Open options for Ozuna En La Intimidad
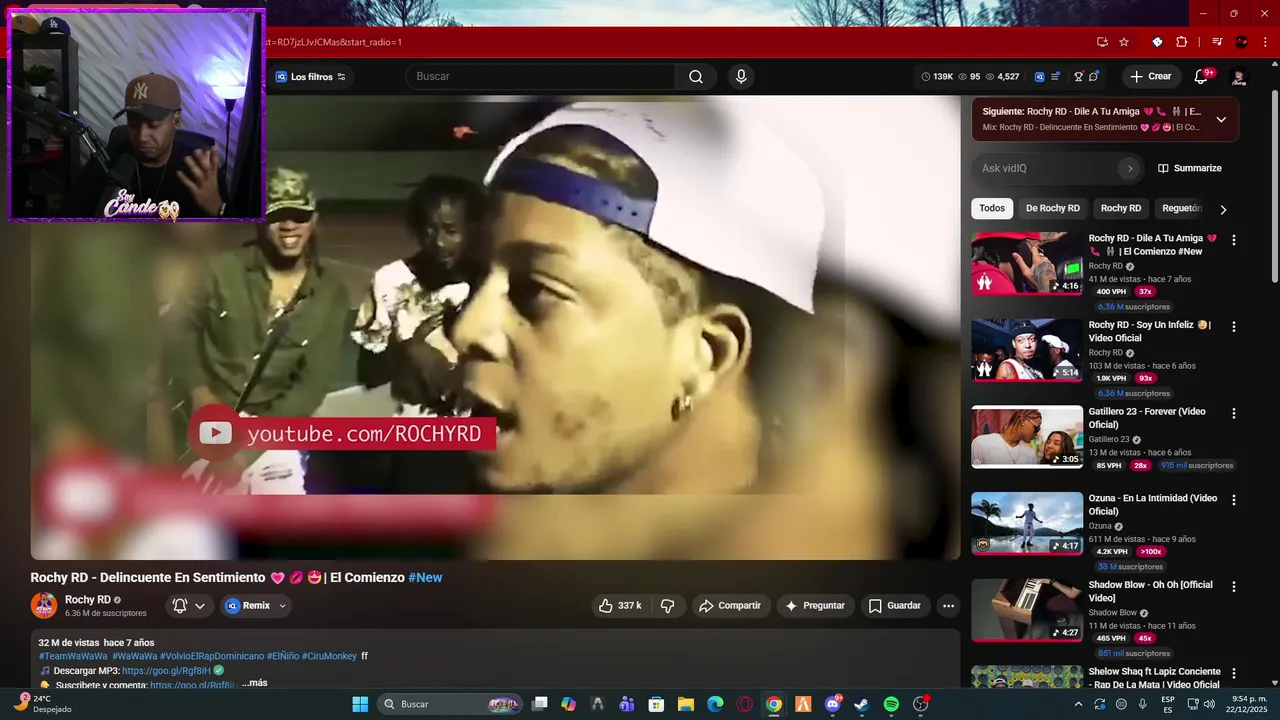The width and height of the screenshot is (1280, 720). click(x=1233, y=500)
